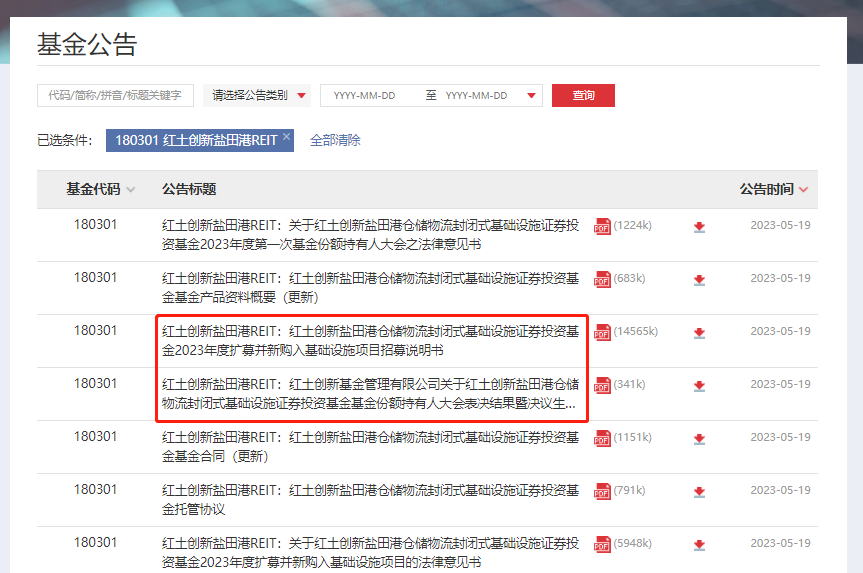The height and width of the screenshot is (573, 863).
Task: Download the 14565k prospectus announcement
Action: 699,332
